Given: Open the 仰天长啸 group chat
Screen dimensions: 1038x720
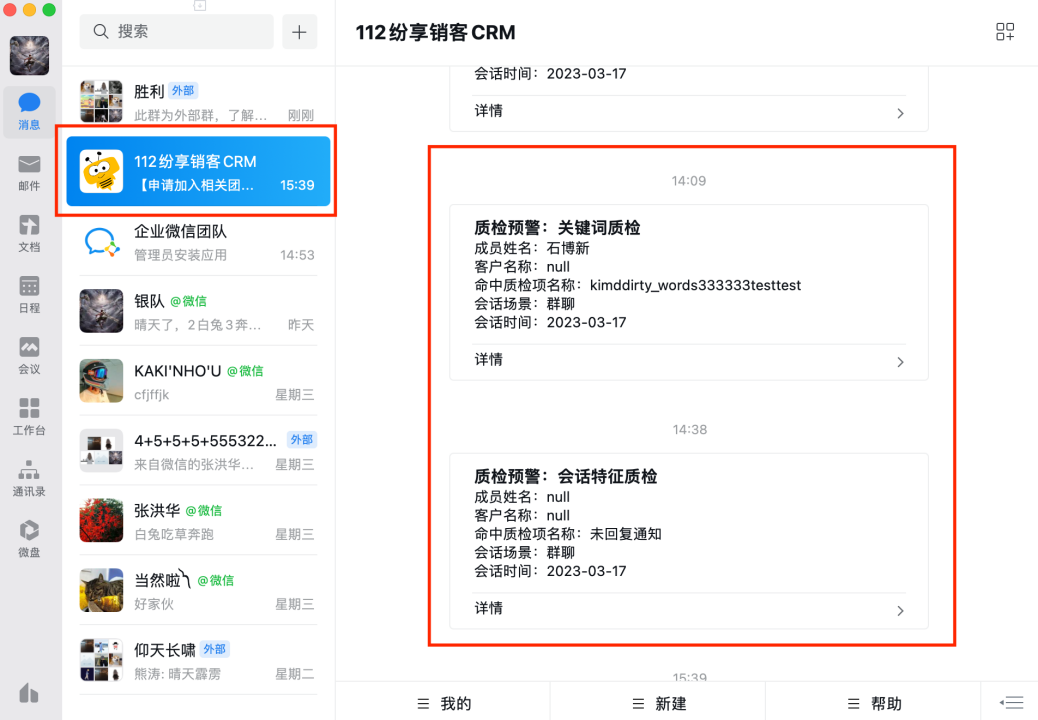Looking at the screenshot, I should coord(198,660).
